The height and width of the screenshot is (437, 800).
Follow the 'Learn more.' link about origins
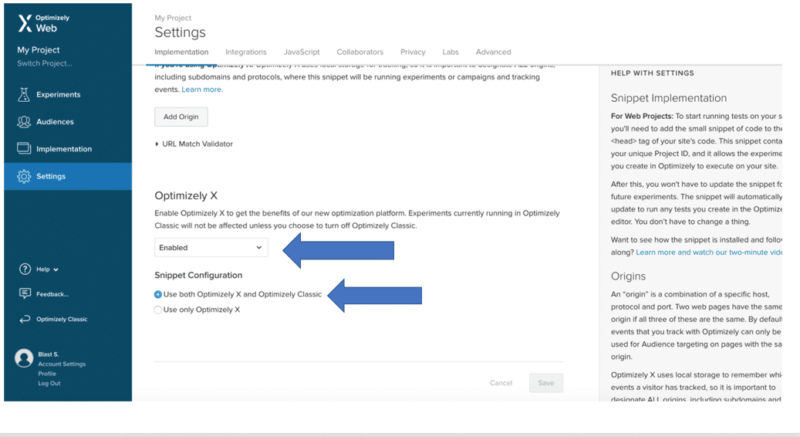(202, 89)
